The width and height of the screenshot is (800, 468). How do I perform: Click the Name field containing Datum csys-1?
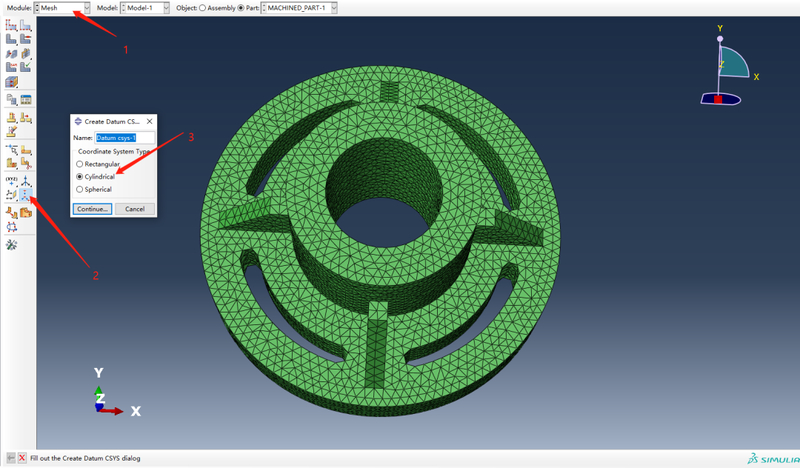tap(124, 138)
